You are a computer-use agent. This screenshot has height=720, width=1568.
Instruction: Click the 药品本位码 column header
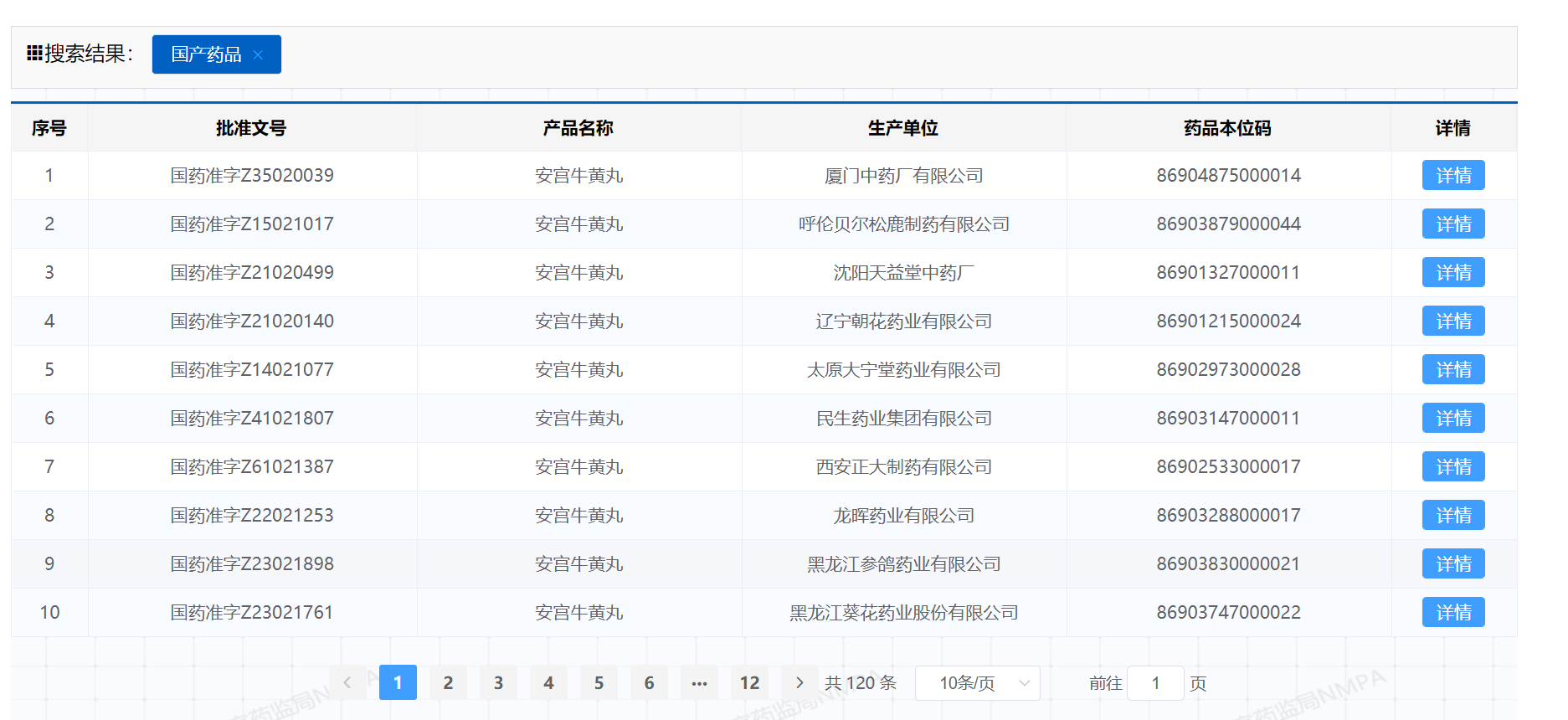(1227, 128)
